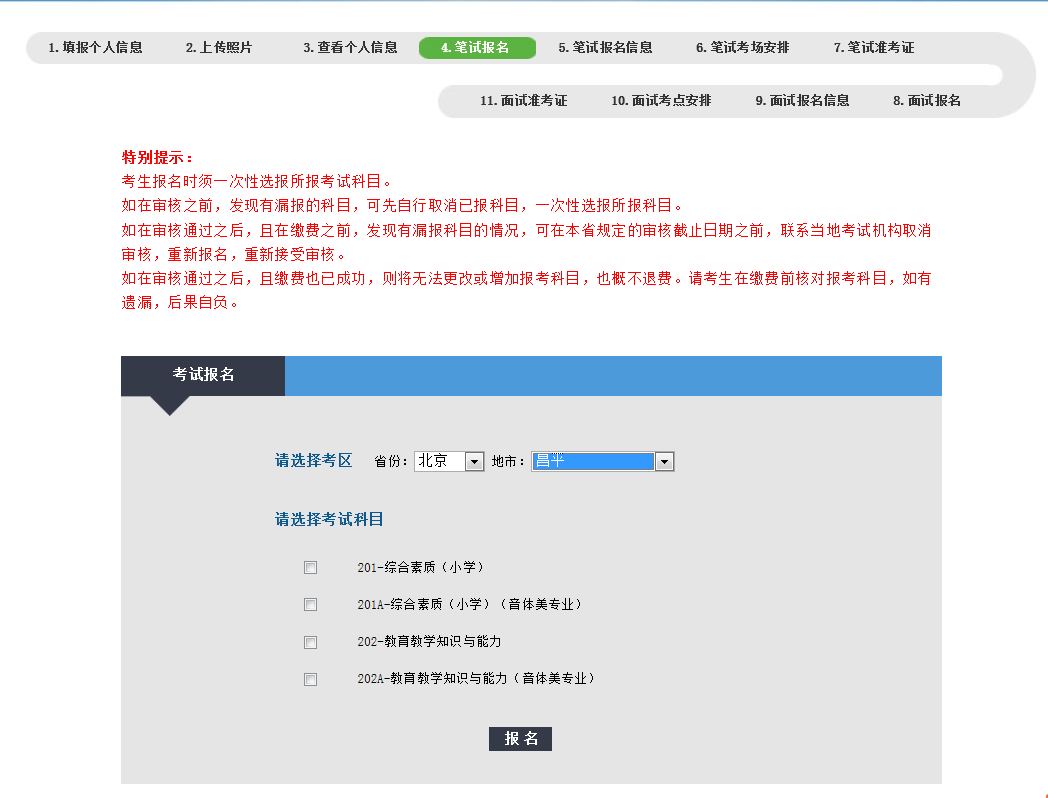Click the 地市 dropdown arrow button
Screen dimensions: 1048x798
click(664, 461)
